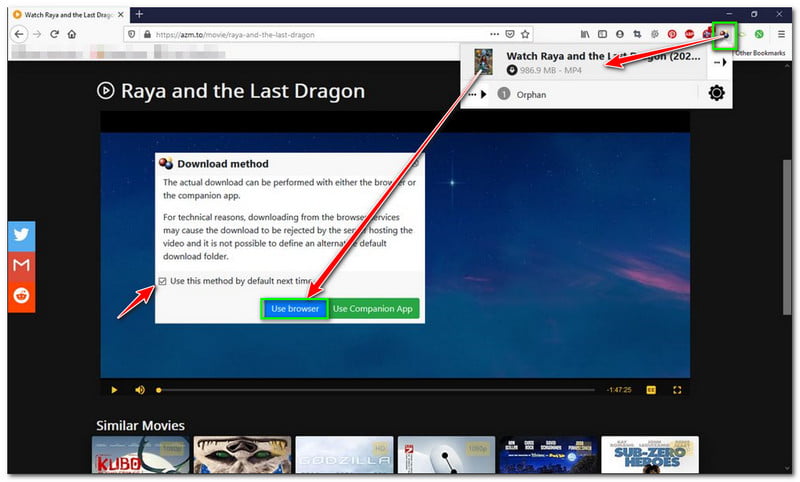Go back with the browser back arrow
The width and height of the screenshot is (800, 482).
pos(19,34)
